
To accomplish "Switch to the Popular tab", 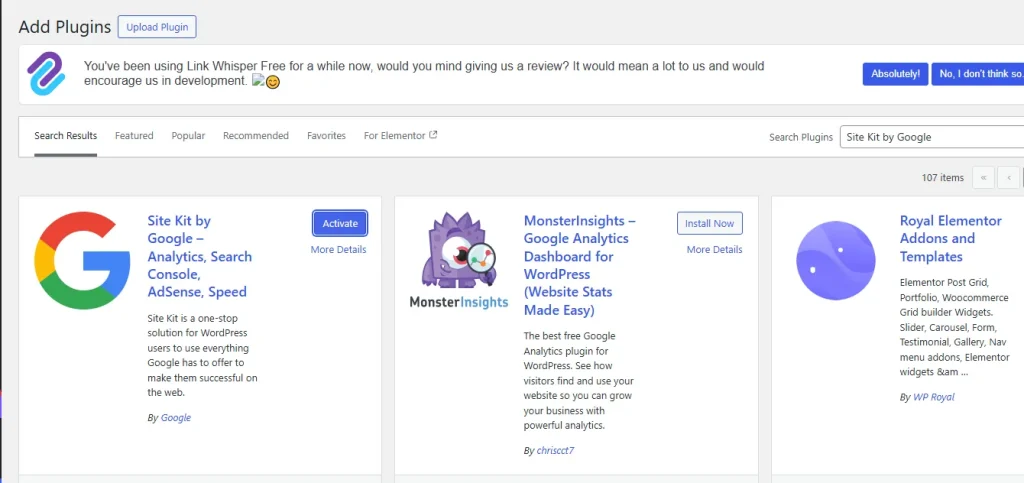I will [188, 136].
